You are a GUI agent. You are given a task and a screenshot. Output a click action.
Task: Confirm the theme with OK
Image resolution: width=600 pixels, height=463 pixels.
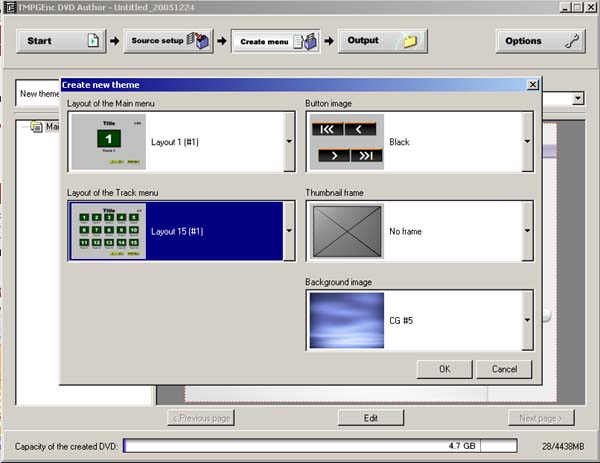[x=445, y=369]
